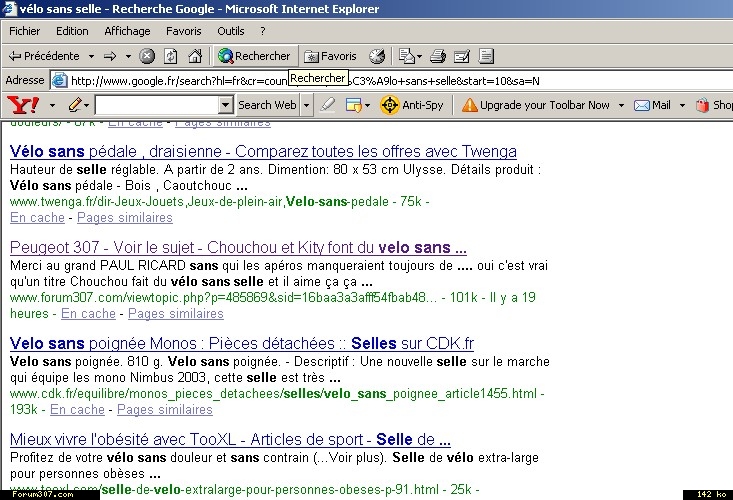Click the Yahoo toolbar pencil icon
Image resolution: width=733 pixels, height=500 pixels.
point(76,105)
